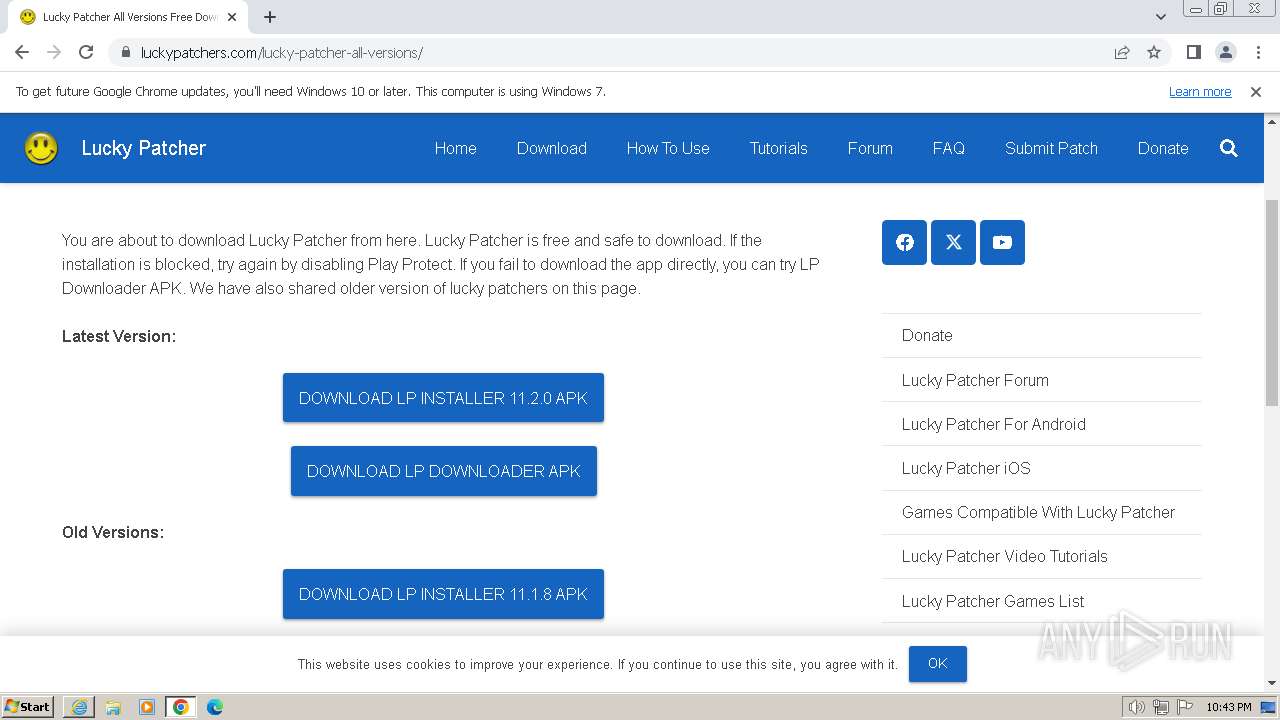Open Lucky Patcher Forum sidebar link
Screen dimensions: 1280x720
pyautogui.click(x=975, y=380)
